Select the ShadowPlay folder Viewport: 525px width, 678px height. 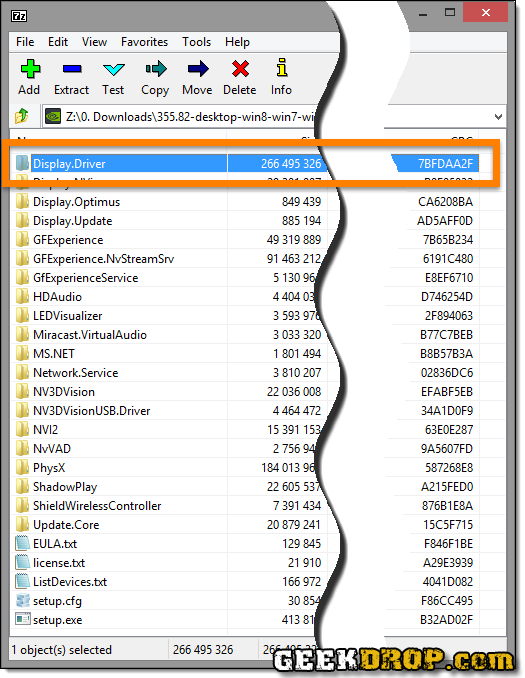point(65,487)
